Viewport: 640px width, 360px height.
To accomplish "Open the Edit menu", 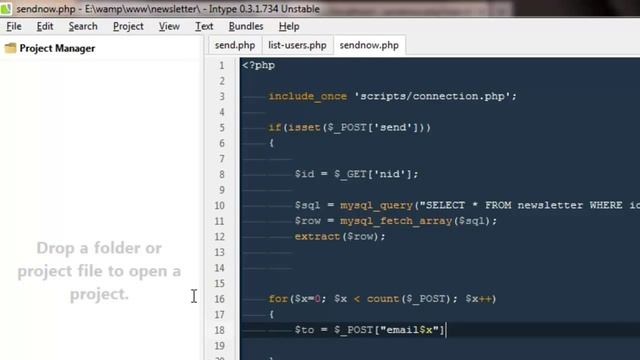I will click(x=45, y=27).
